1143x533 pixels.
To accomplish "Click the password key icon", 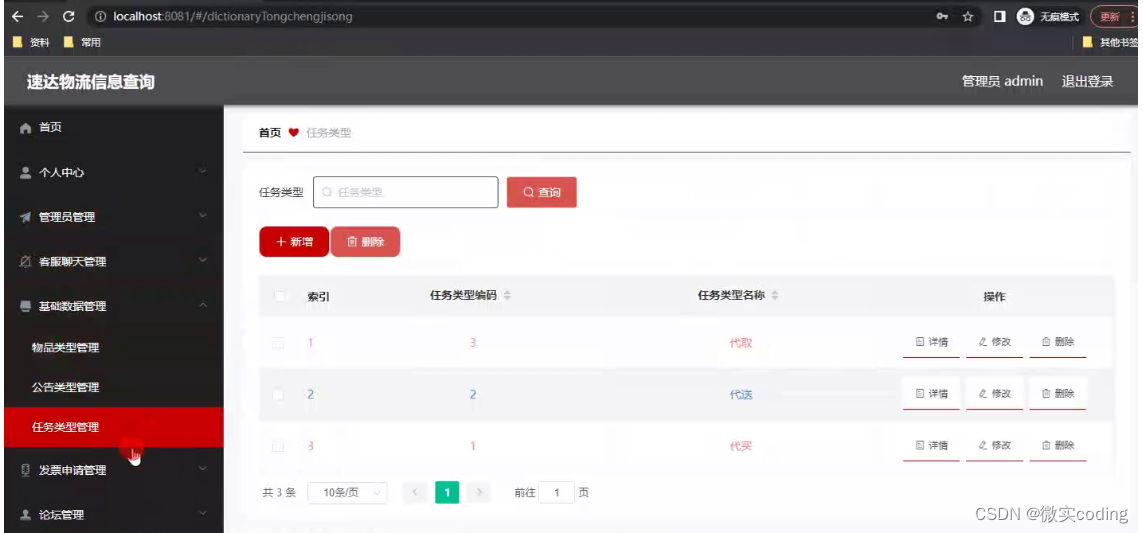I will [x=942, y=16].
